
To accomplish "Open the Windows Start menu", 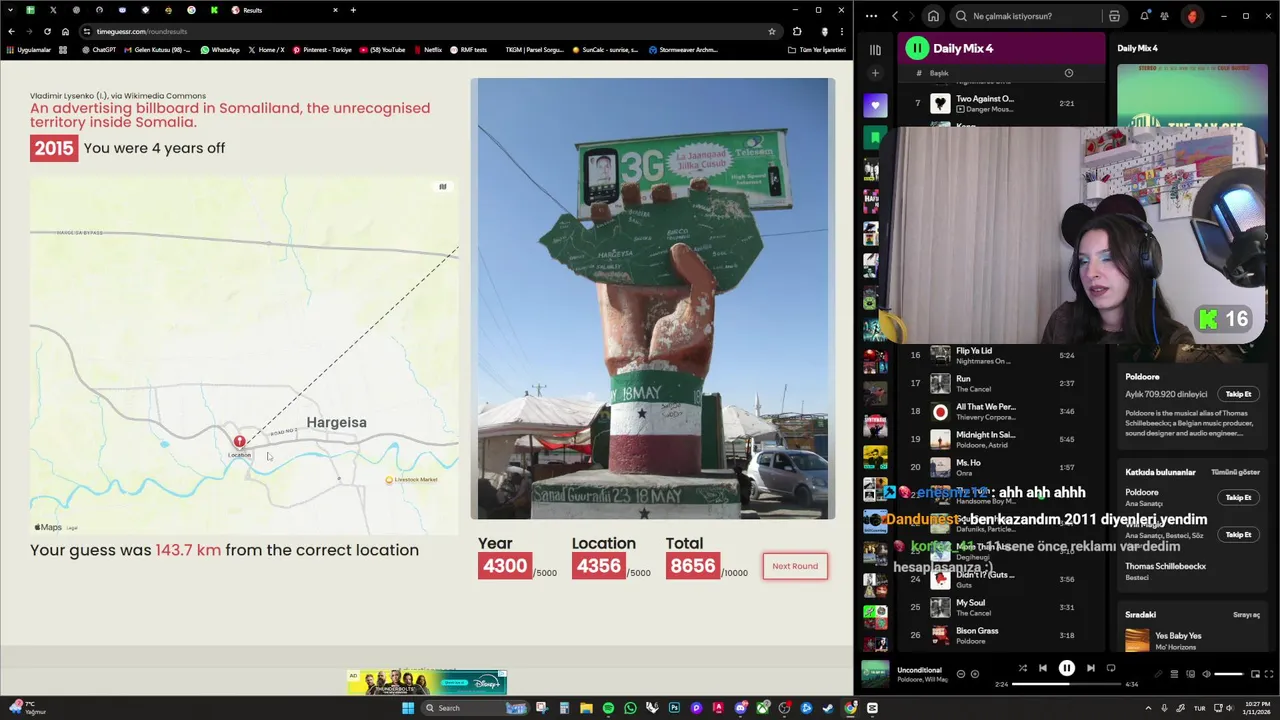I will [x=408, y=708].
